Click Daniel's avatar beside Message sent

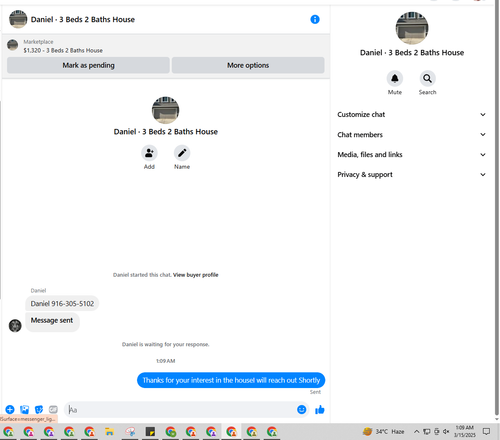(15, 326)
